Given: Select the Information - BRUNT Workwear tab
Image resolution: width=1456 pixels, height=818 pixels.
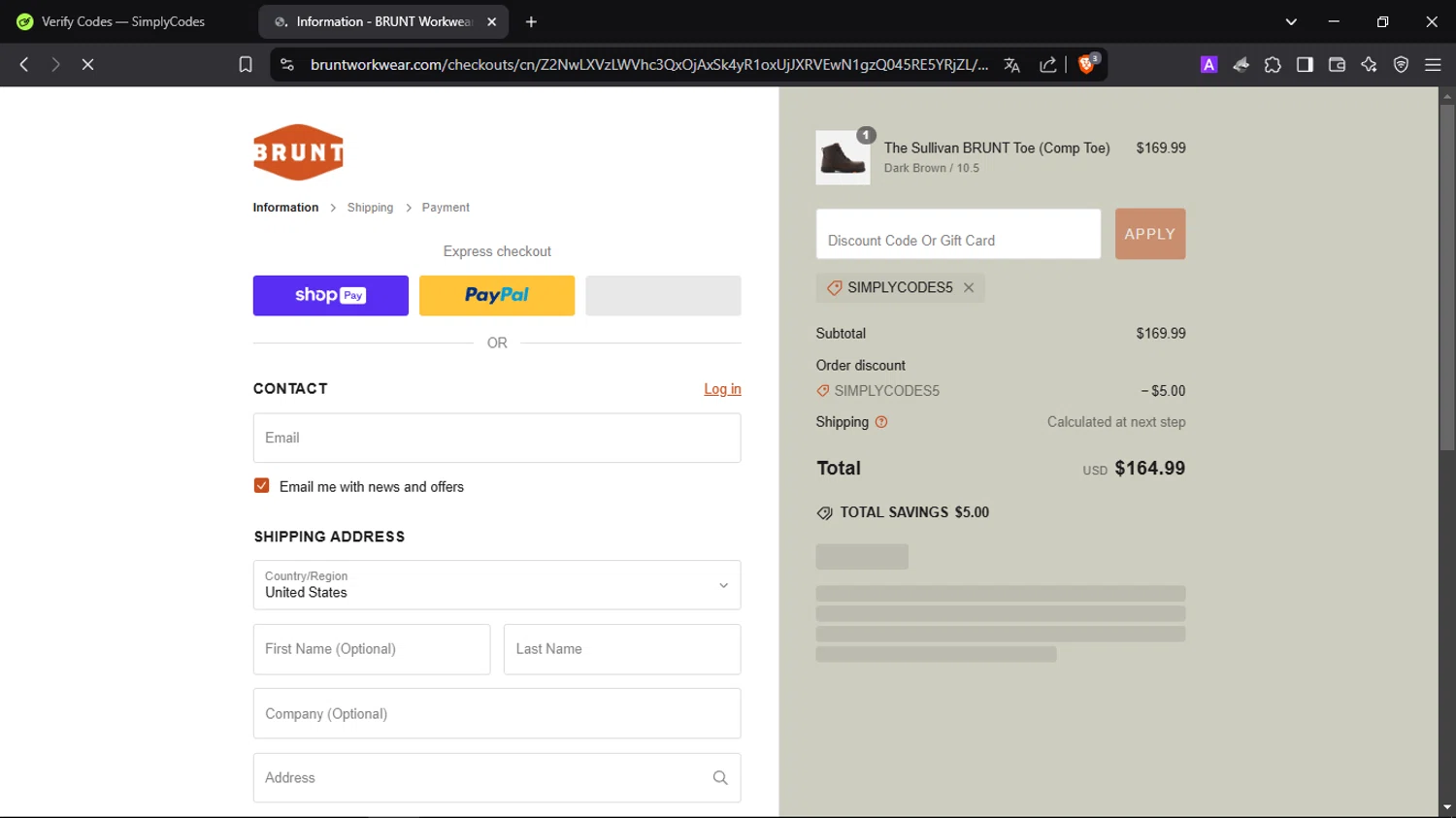Looking at the screenshot, I should coord(383,21).
